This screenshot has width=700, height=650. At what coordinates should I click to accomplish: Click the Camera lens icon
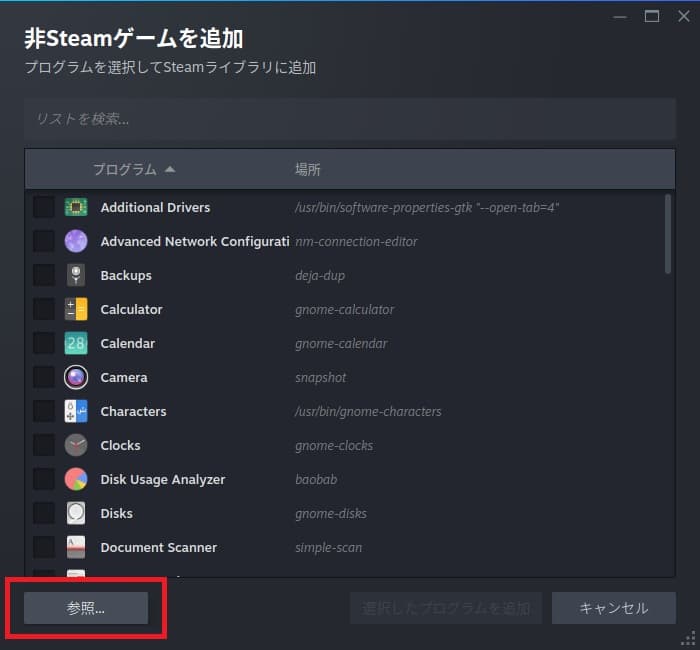[76, 377]
